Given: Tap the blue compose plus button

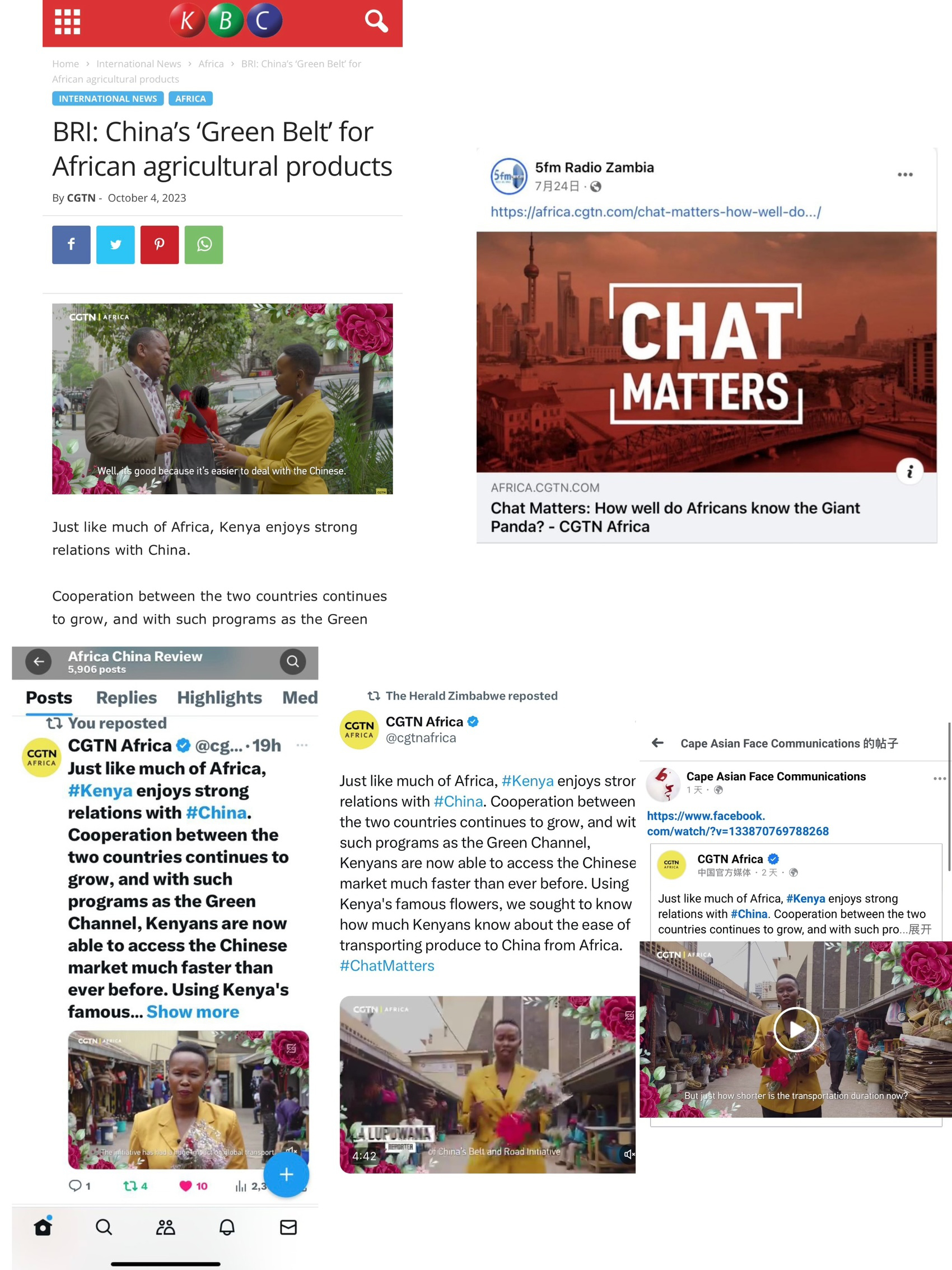Looking at the screenshot, I should coord(286,1175).
